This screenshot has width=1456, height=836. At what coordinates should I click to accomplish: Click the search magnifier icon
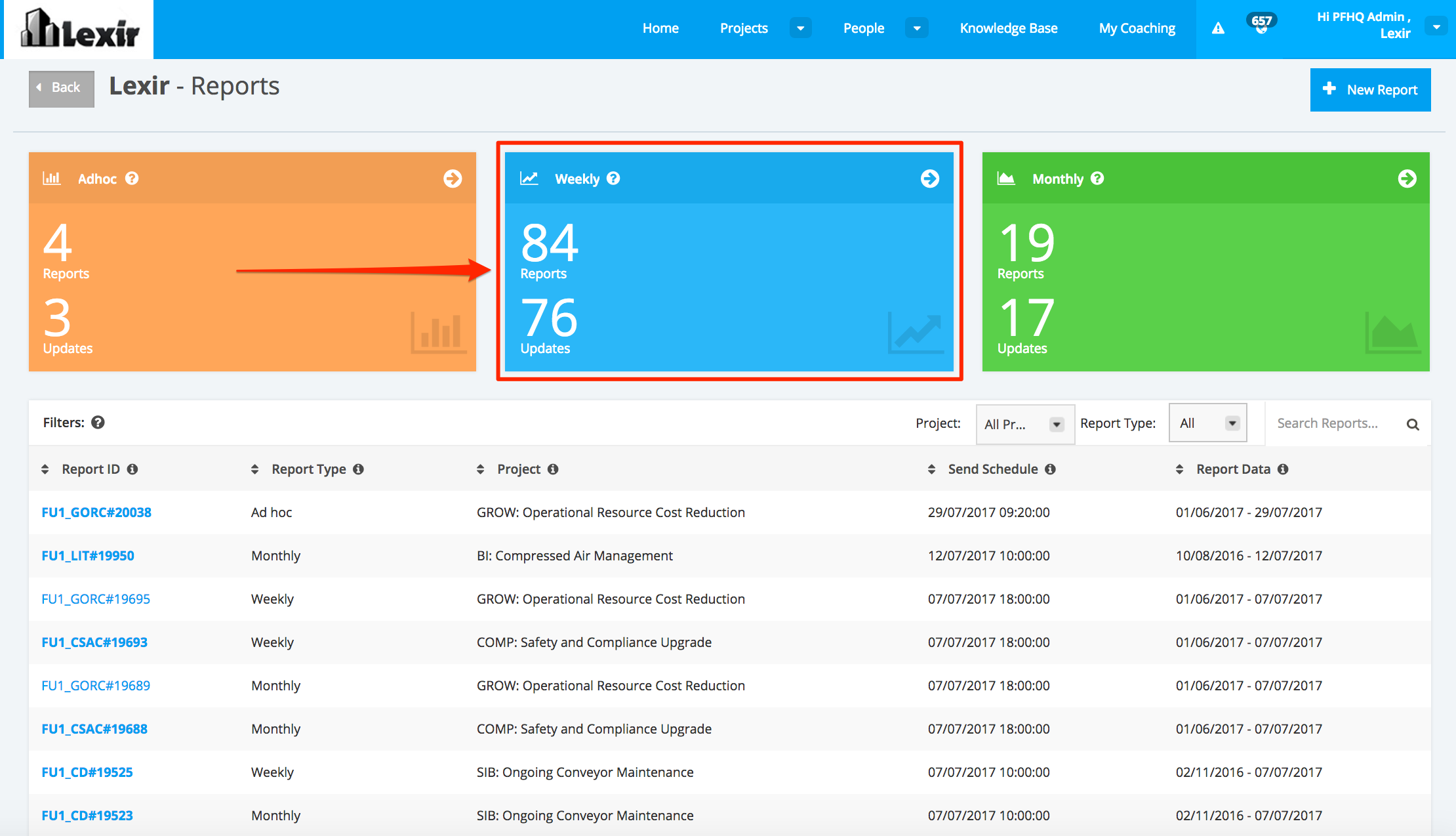(x=1413, y=425)
